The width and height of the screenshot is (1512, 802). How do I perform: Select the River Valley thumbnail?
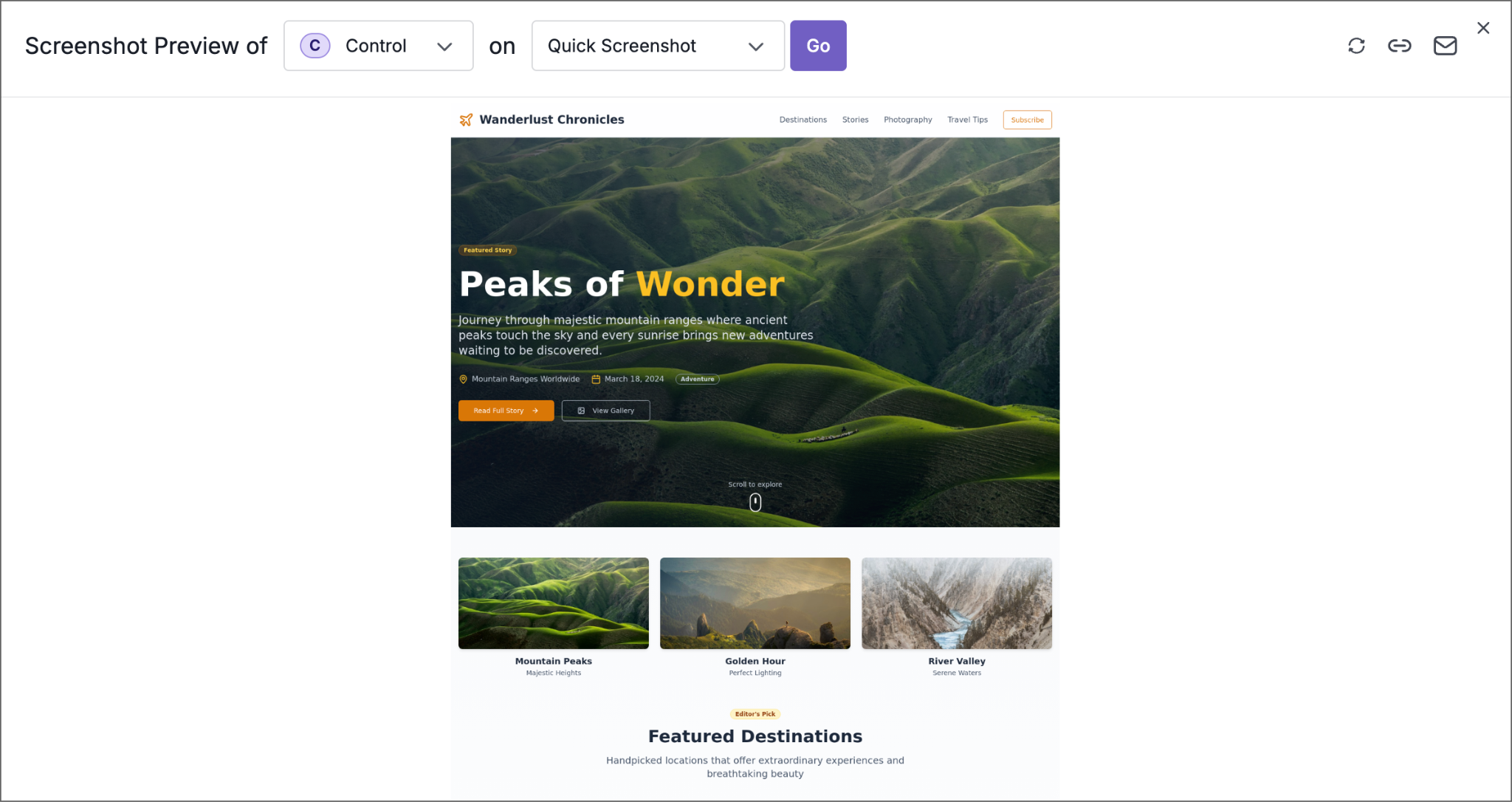pos(957,603)
